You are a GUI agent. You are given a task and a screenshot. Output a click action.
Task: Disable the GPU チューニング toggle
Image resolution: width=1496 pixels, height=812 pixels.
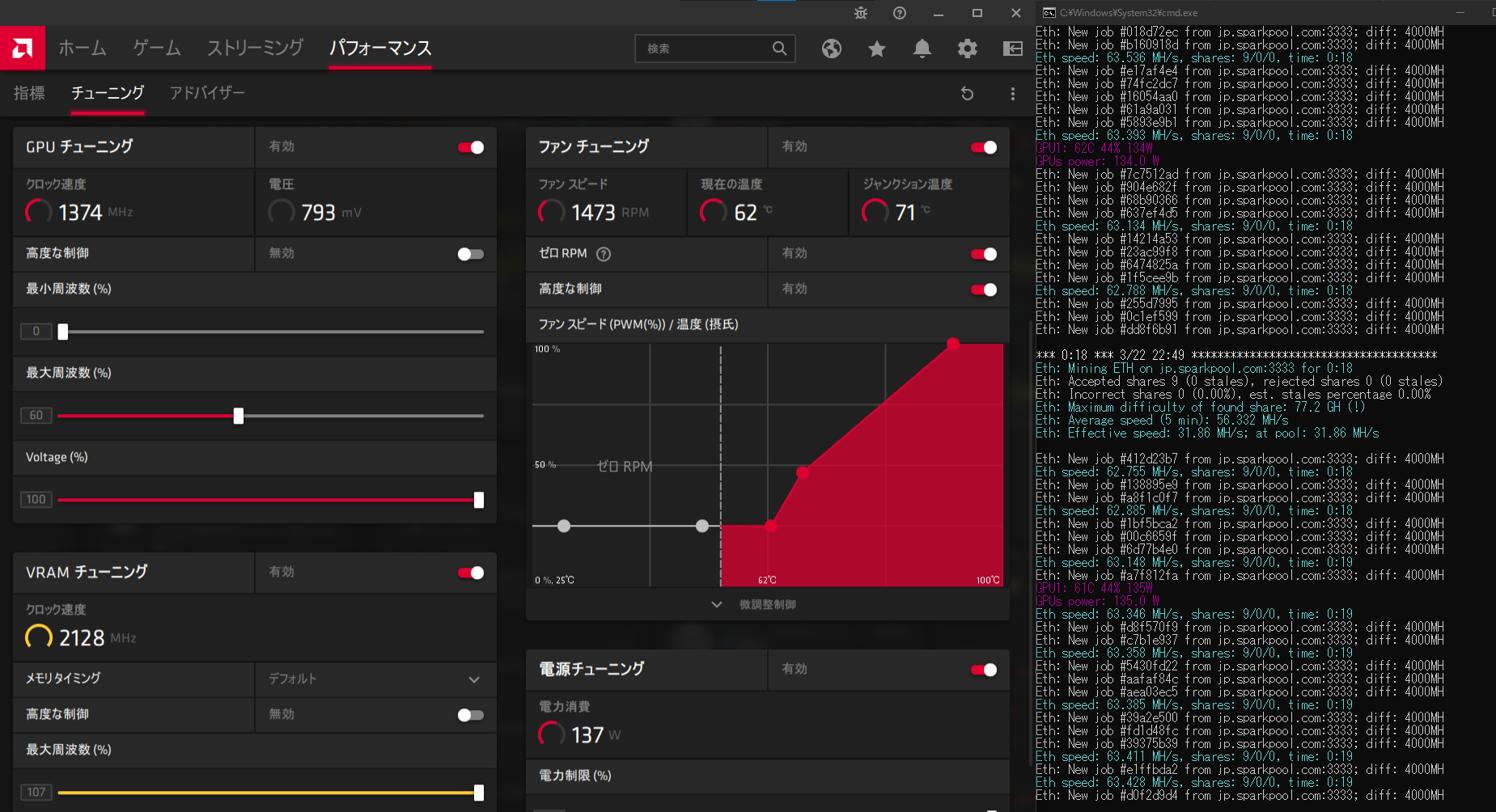click(471, 147)
